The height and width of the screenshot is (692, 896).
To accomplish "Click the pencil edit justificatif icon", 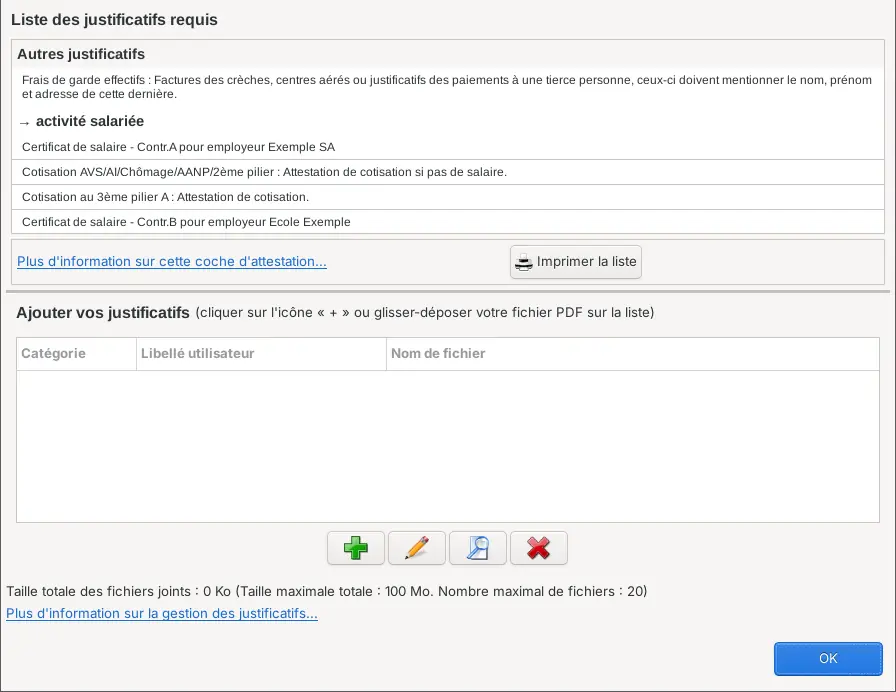I will pos(417,548).
